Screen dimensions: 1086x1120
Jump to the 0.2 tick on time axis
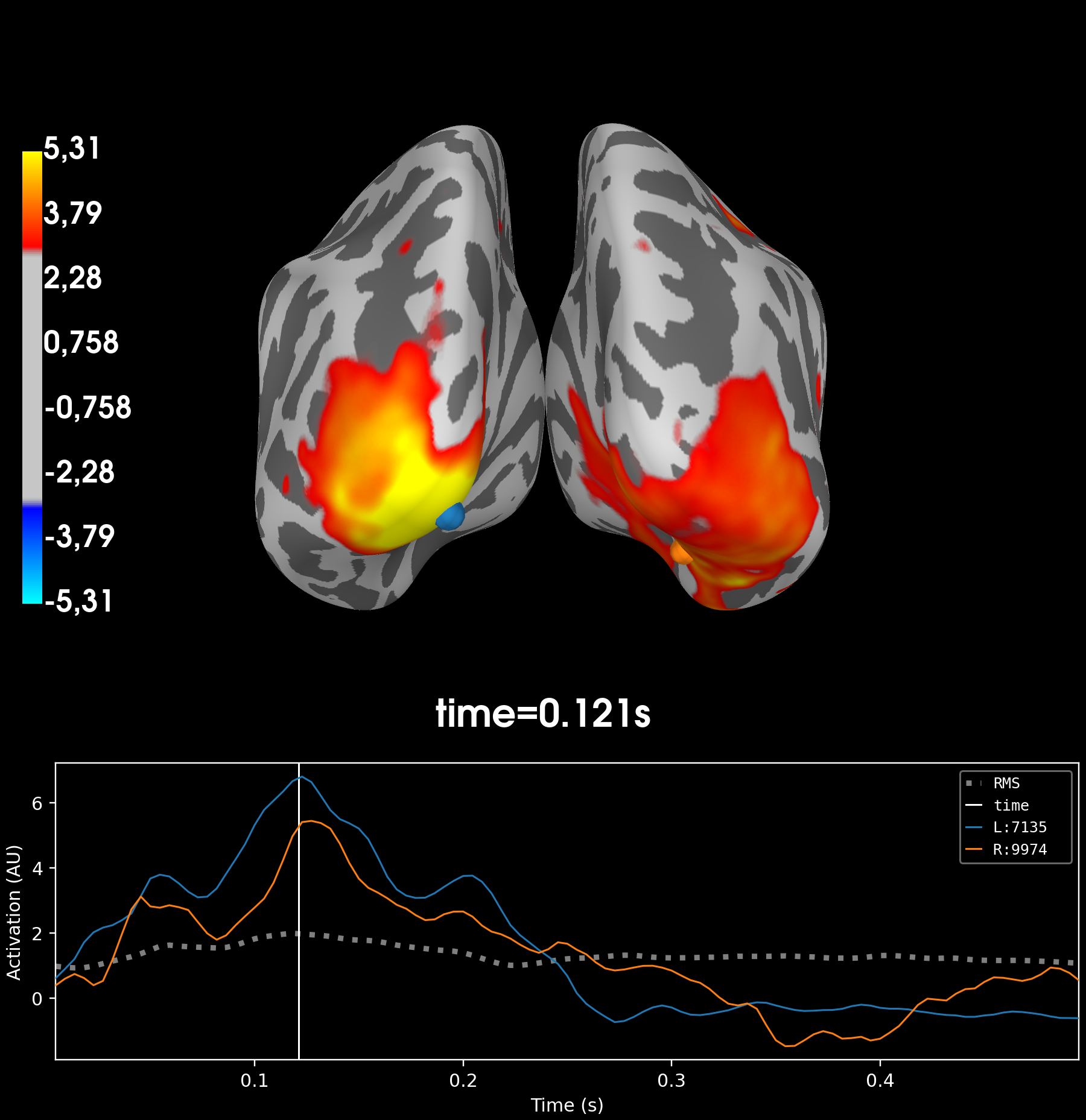pyautogui.click(x=463, y=1080)
